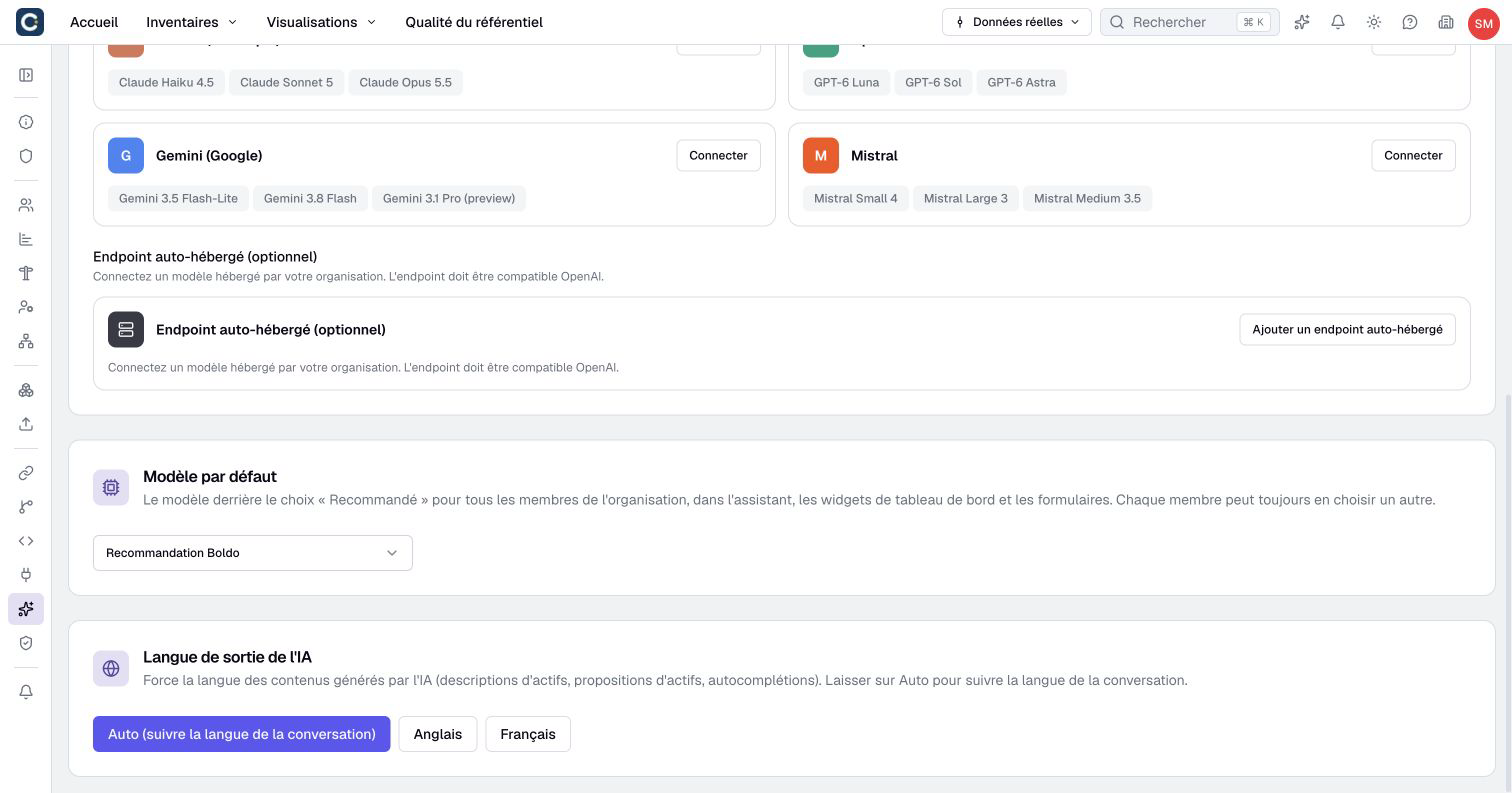
Task: Click the GPT-6 Luna model chip
Action: coord(846,82)
